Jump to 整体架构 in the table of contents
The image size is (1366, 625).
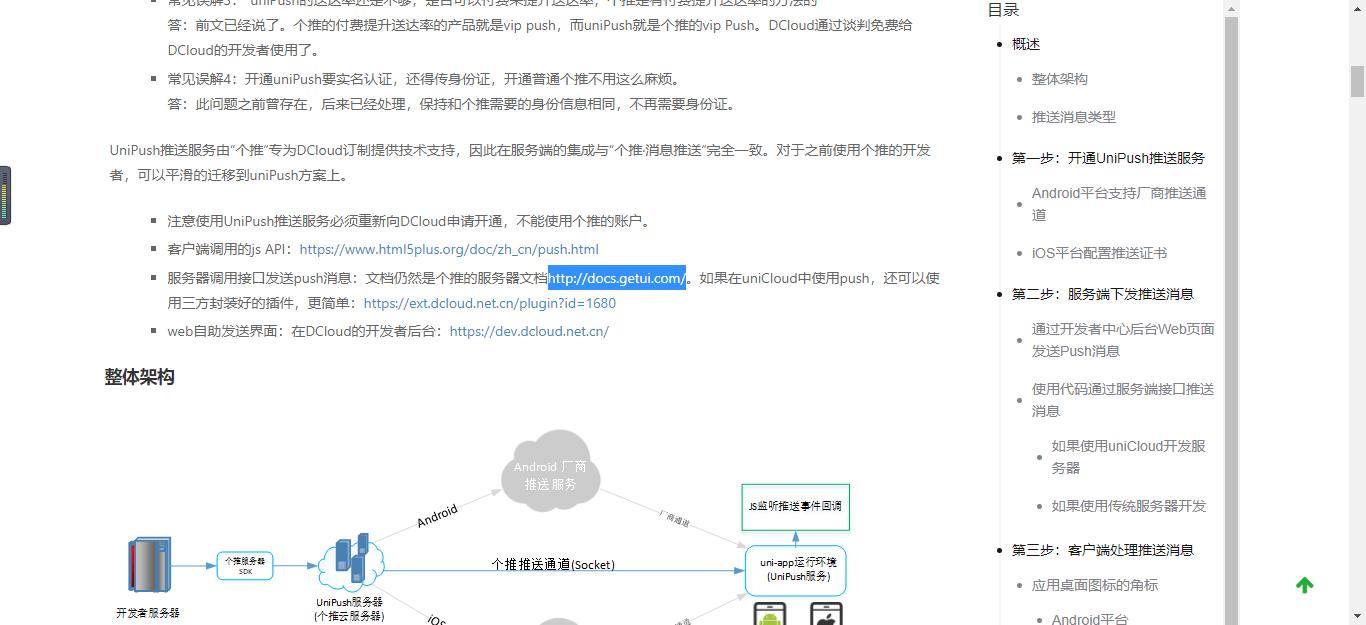click(x=1060, y=79)
